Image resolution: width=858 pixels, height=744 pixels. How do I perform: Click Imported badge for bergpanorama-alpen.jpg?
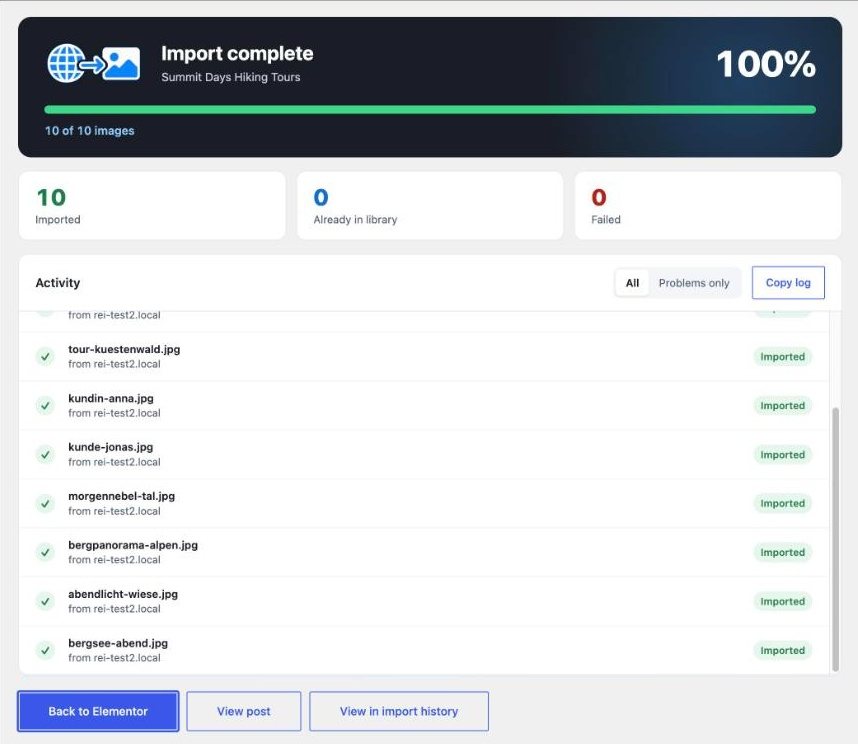point(782,553)
